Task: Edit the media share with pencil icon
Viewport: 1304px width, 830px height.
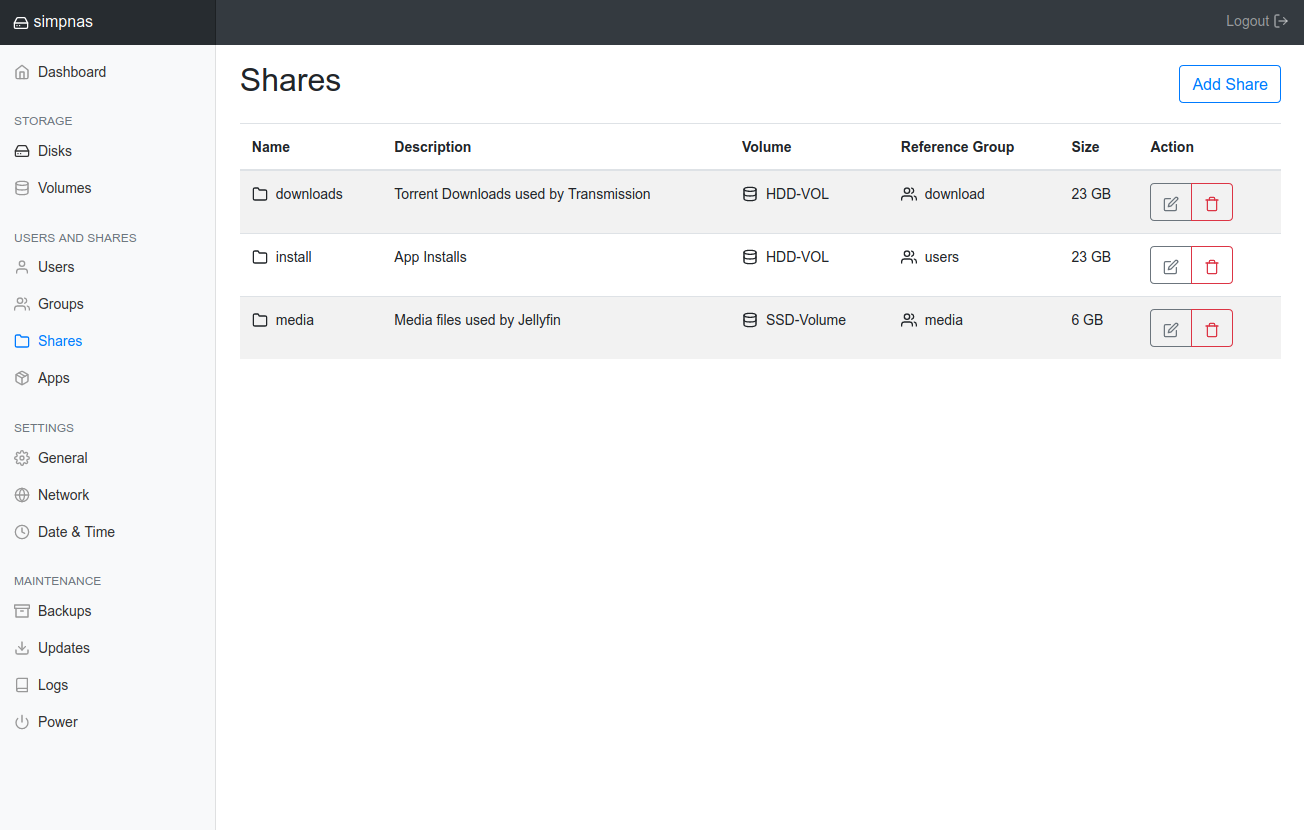Action: [x=1171, y=329]
